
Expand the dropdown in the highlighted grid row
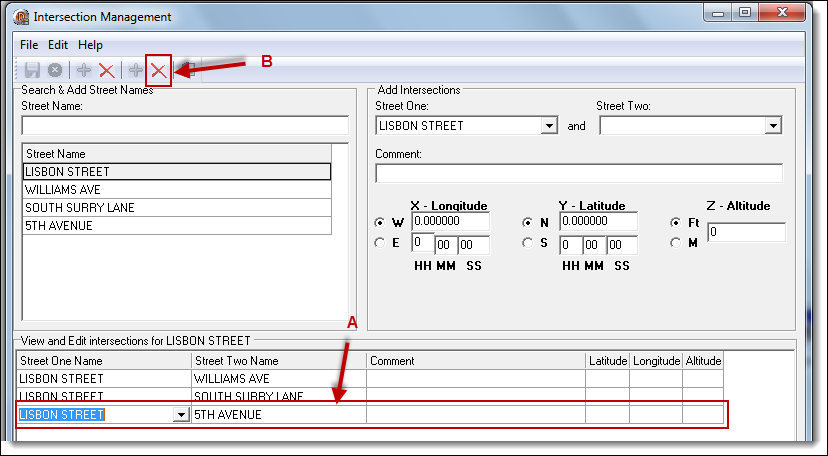[181, 414]
